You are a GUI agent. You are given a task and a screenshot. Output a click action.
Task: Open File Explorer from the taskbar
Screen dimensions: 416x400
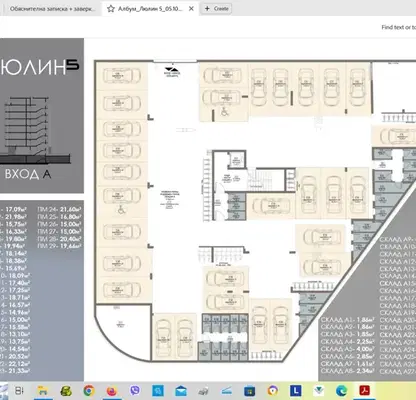[43, 391]
